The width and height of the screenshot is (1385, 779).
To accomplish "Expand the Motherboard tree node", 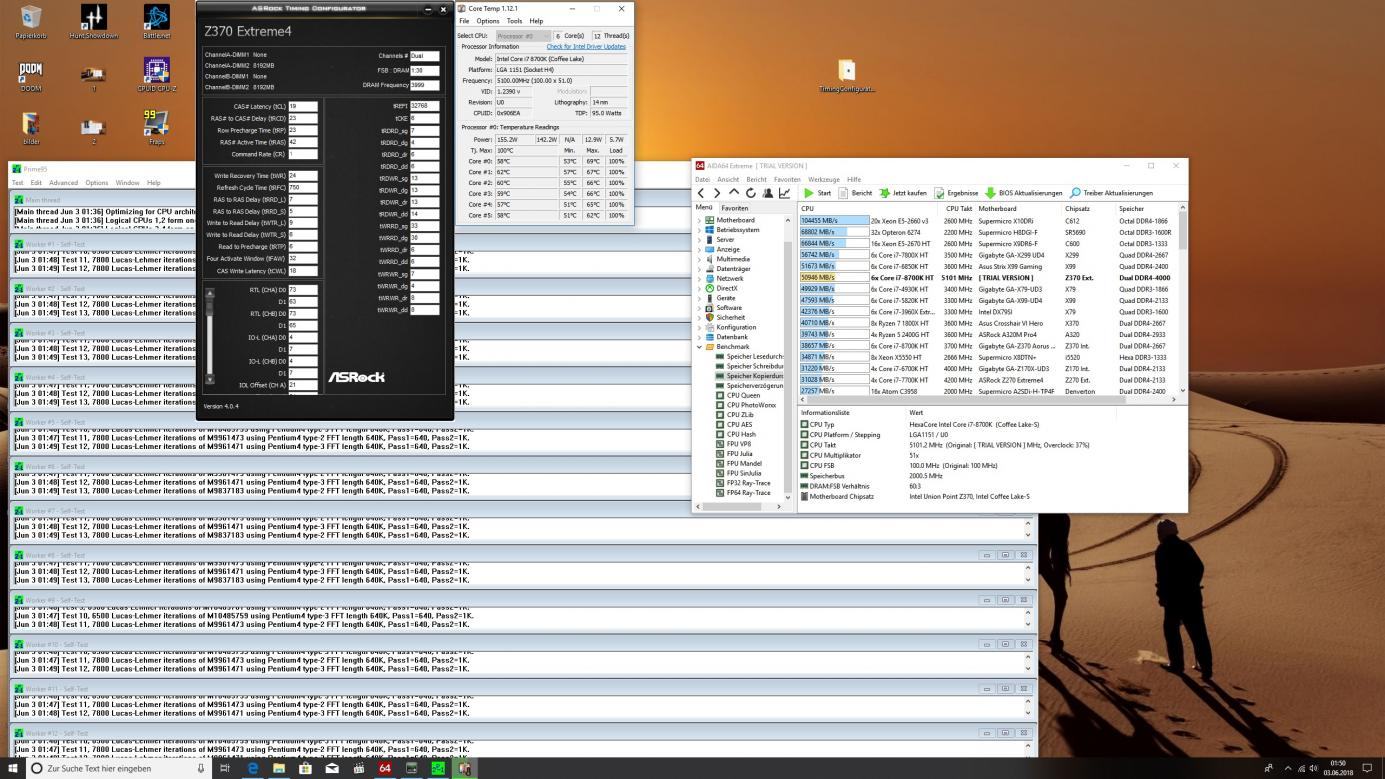I will 699,220.
